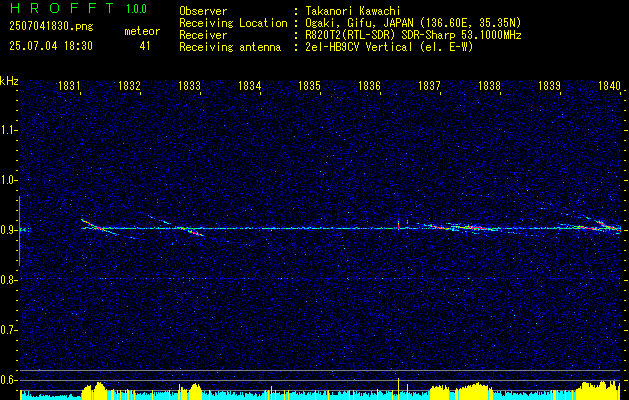Click the Receiver line R820T2(RTL-SDR) SDR-Sharp
629x400 pixels.
(x=413, y=35)
